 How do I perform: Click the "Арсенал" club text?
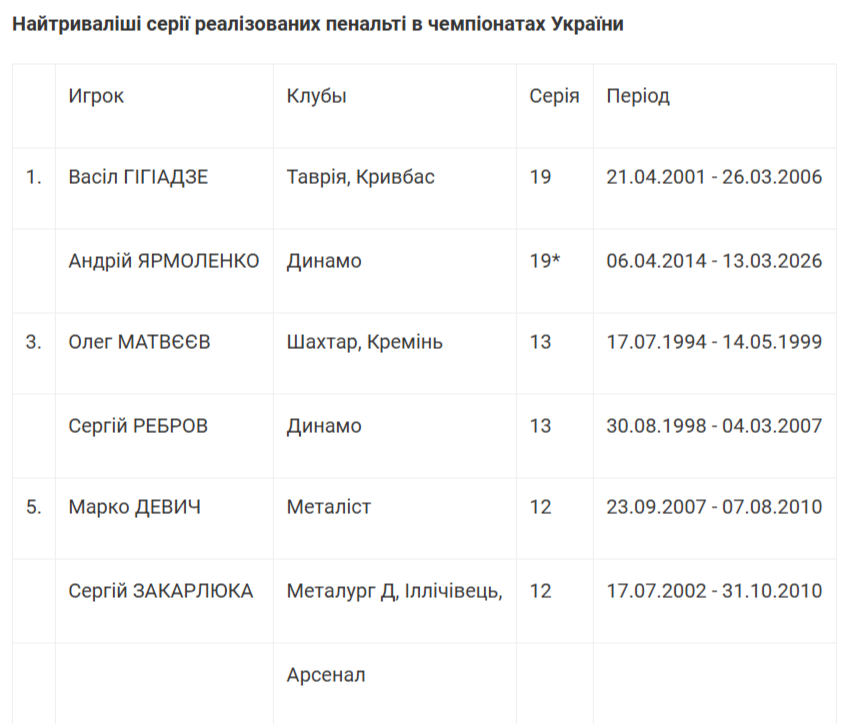pos(326,675)
